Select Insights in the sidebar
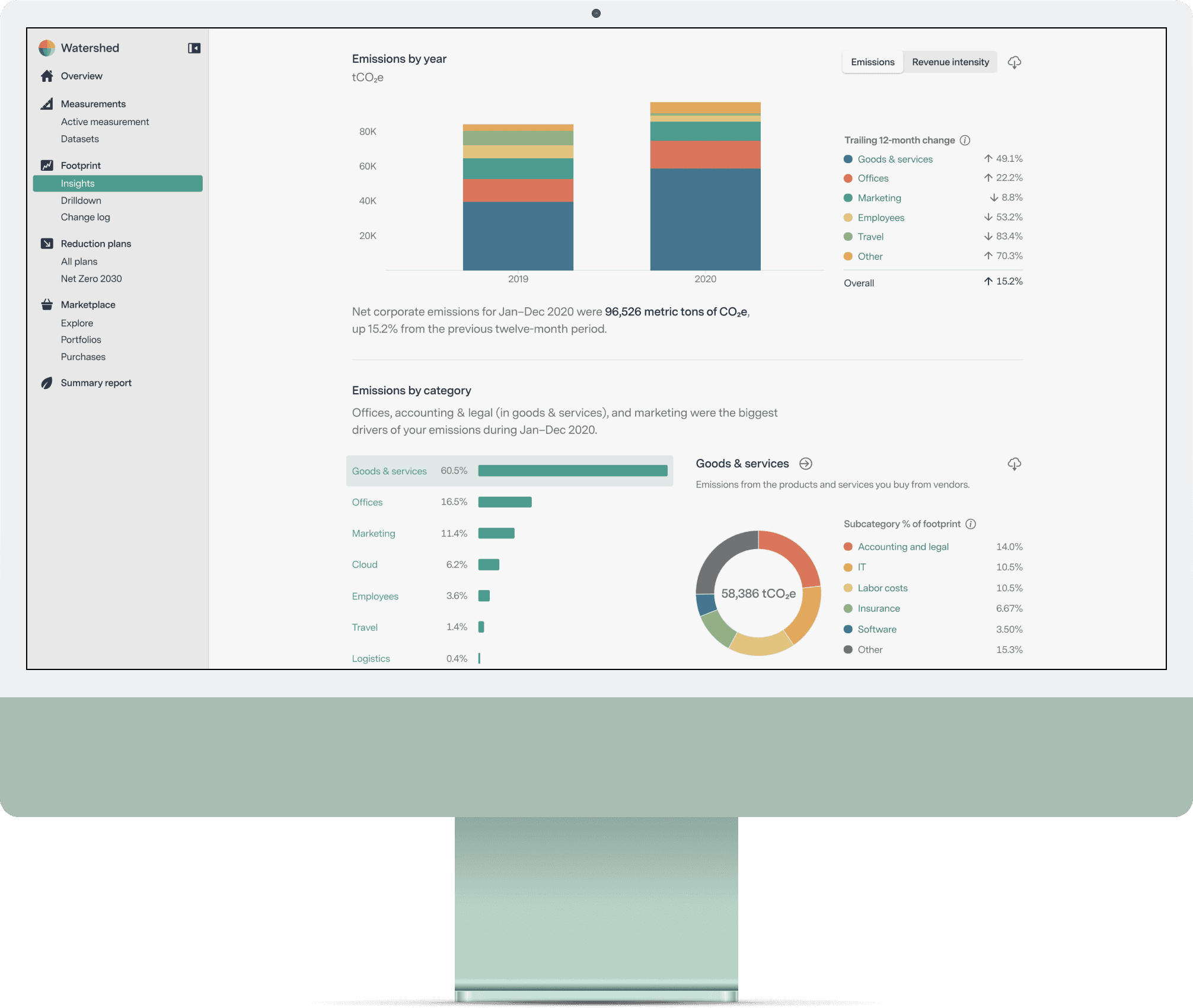Screen dimensions: 1193x1008 pyautogui.click(x=118, y=183)
